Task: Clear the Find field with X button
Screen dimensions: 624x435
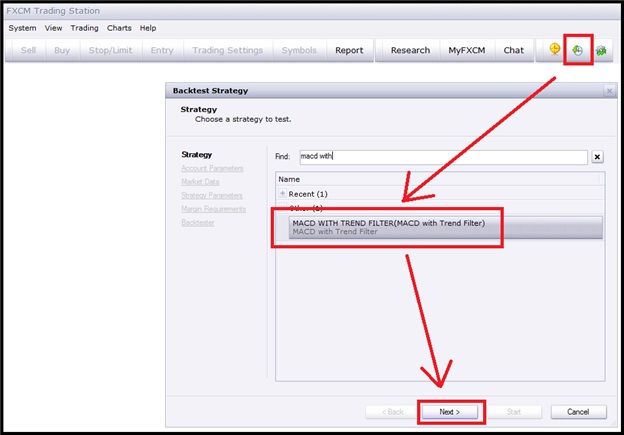Action: [597, 157]
